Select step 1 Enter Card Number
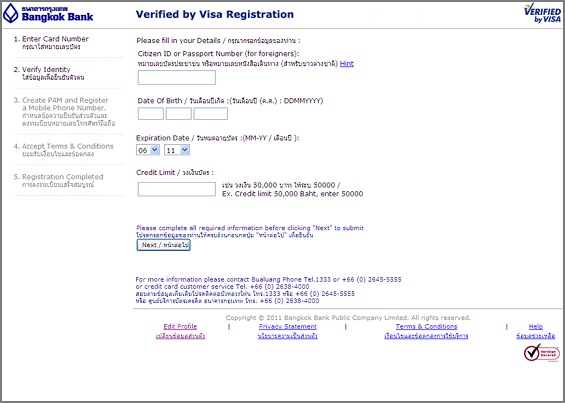The width and height of the screenshot is (565, 403). pos(51,43)
